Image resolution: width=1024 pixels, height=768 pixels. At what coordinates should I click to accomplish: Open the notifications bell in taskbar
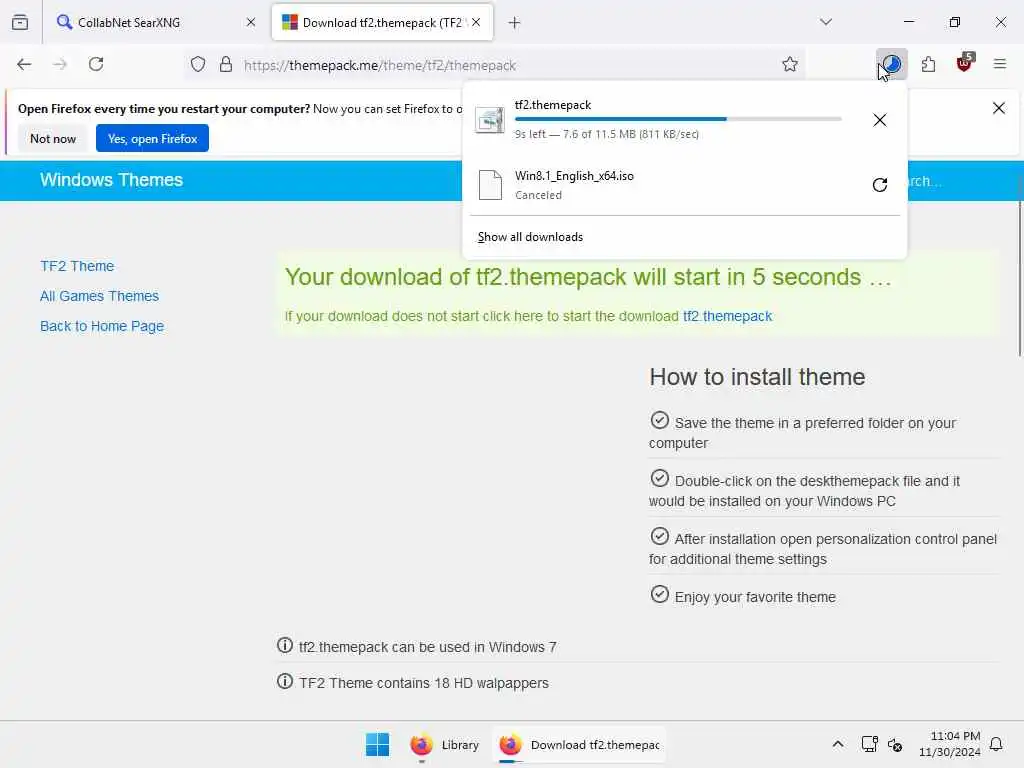click(x=996, y=744)
